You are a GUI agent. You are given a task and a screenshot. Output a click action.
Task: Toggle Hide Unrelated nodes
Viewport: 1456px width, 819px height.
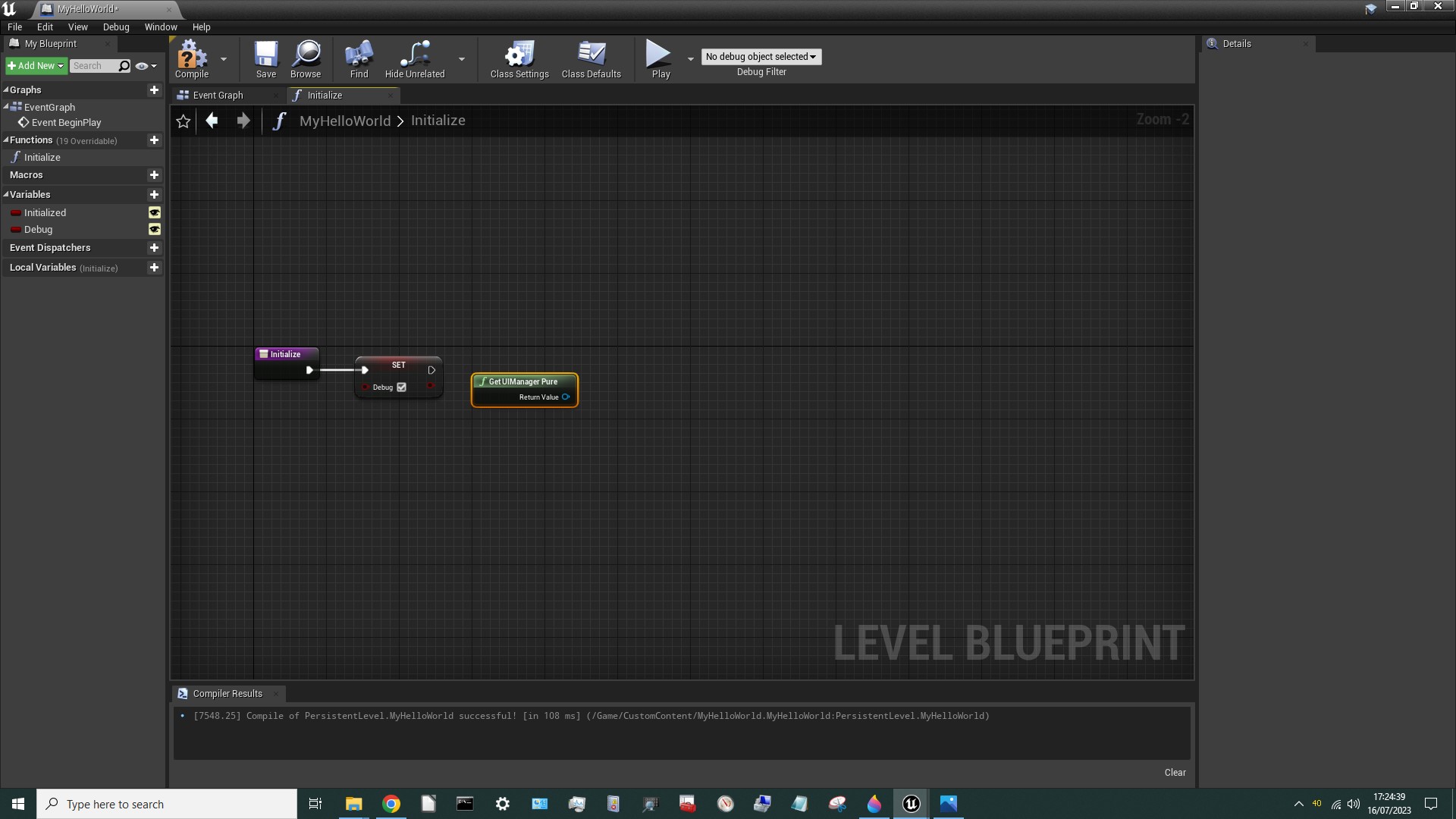[415, 59]
